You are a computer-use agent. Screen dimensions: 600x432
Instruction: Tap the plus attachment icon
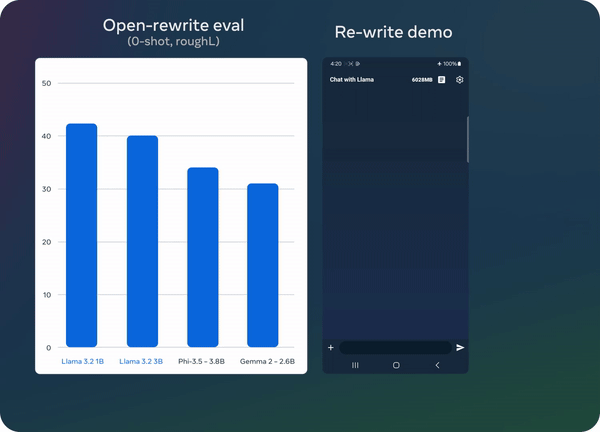coord(331,347)
